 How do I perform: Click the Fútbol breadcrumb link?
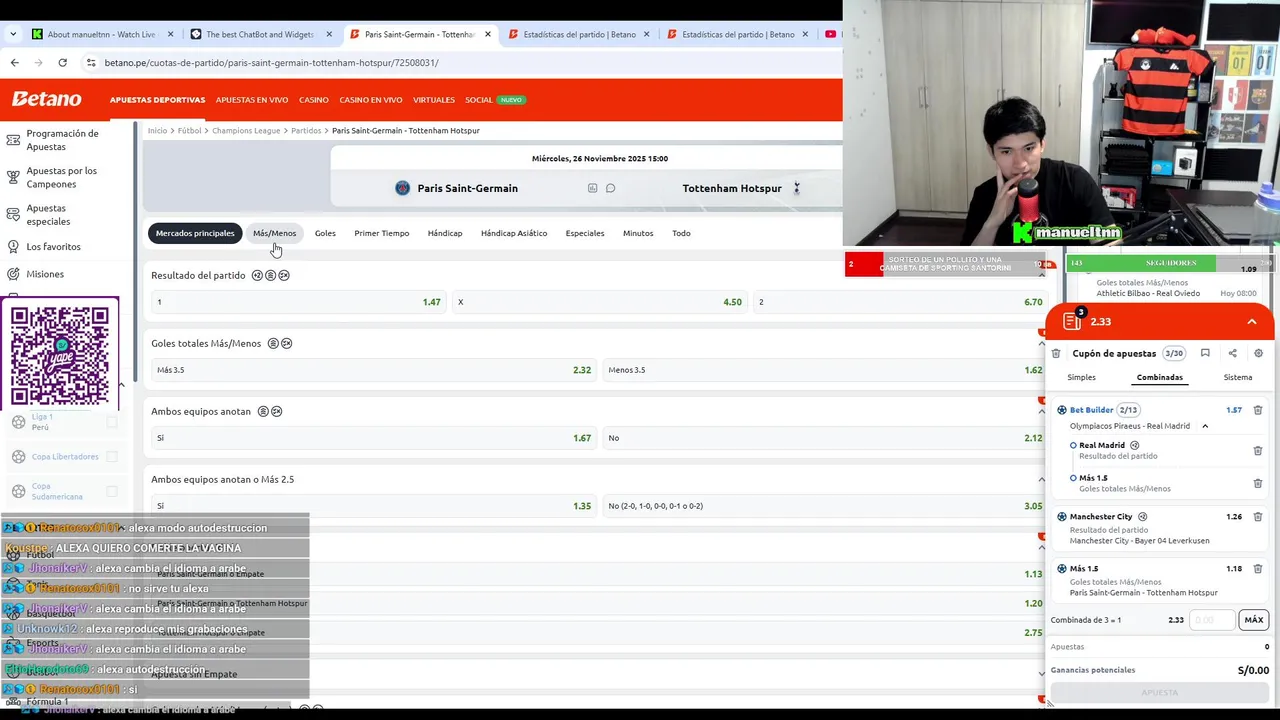(189, 130)
